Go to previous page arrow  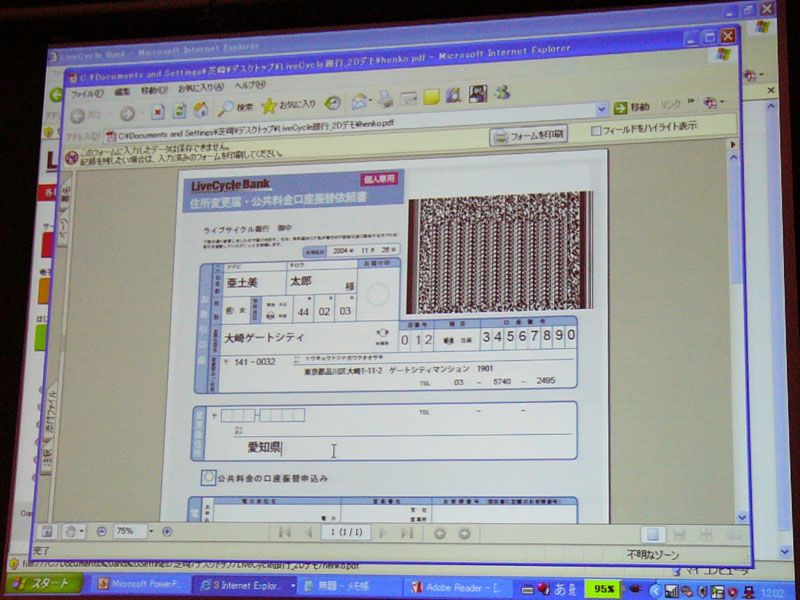[x=309, y=532]
